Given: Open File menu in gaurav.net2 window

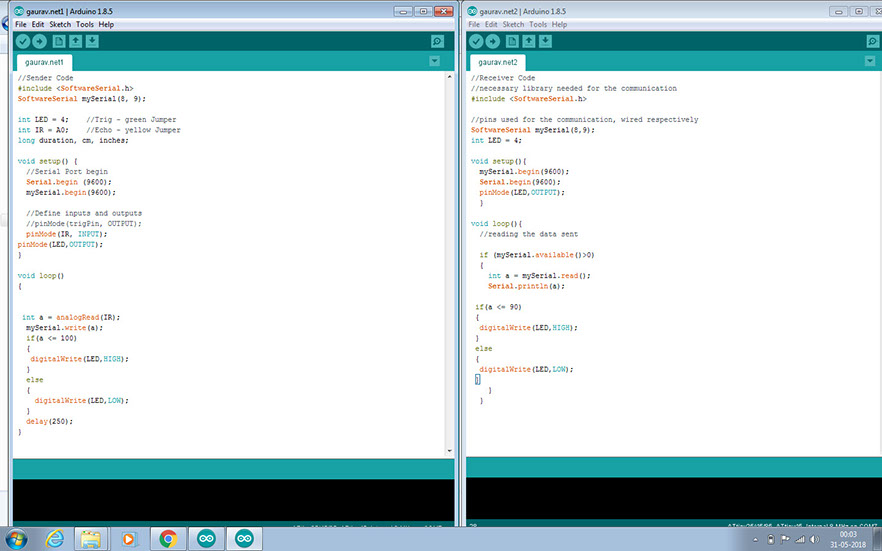Looking at the screenshot, I should pos(474,24).
